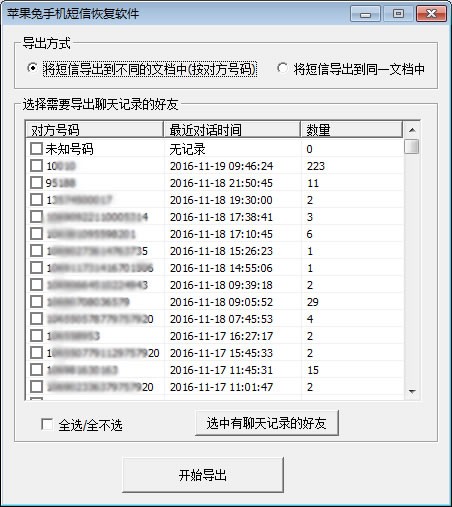The image size is (452, 507).
Task: Click the list scrollbar up arrow
Action: tap(412, 130)
